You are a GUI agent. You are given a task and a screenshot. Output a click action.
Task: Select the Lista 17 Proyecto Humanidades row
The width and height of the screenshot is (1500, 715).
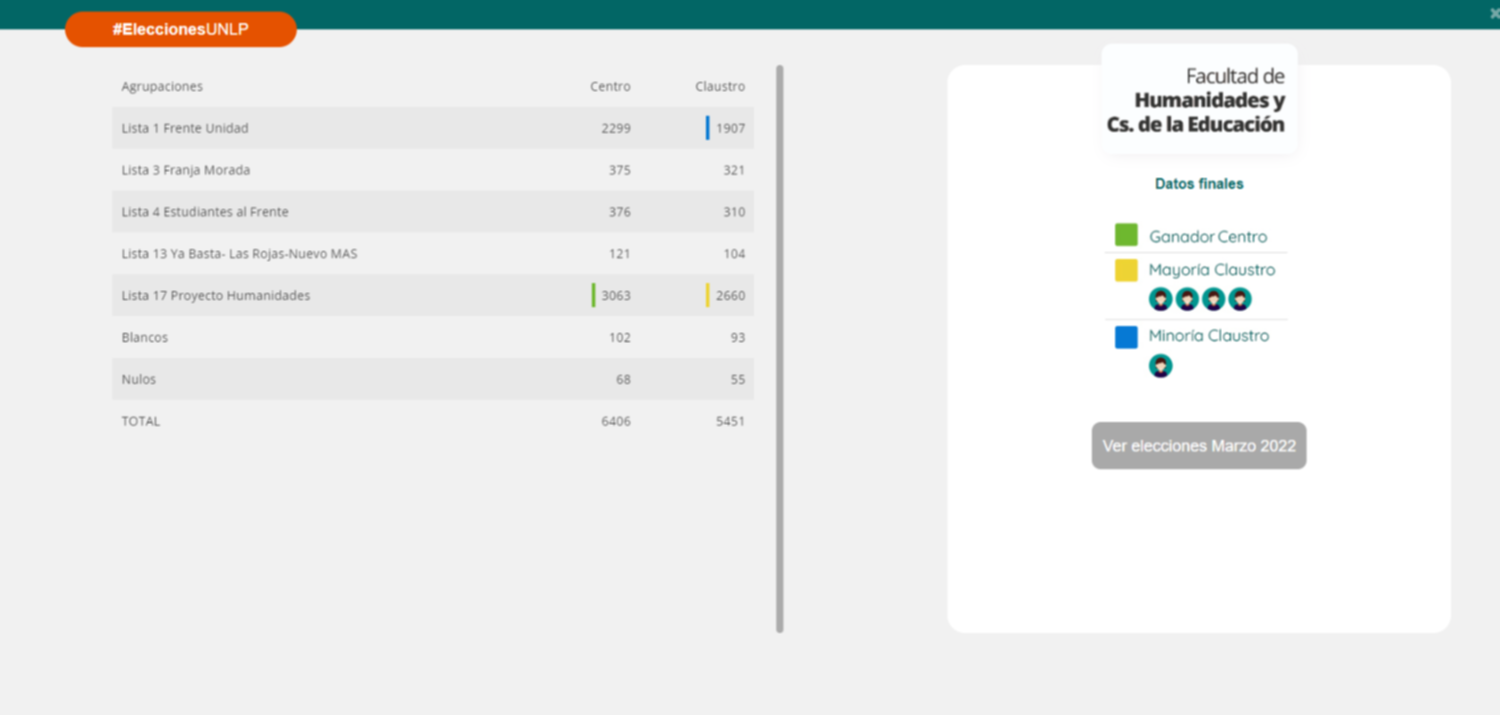(x=432, y=295)
